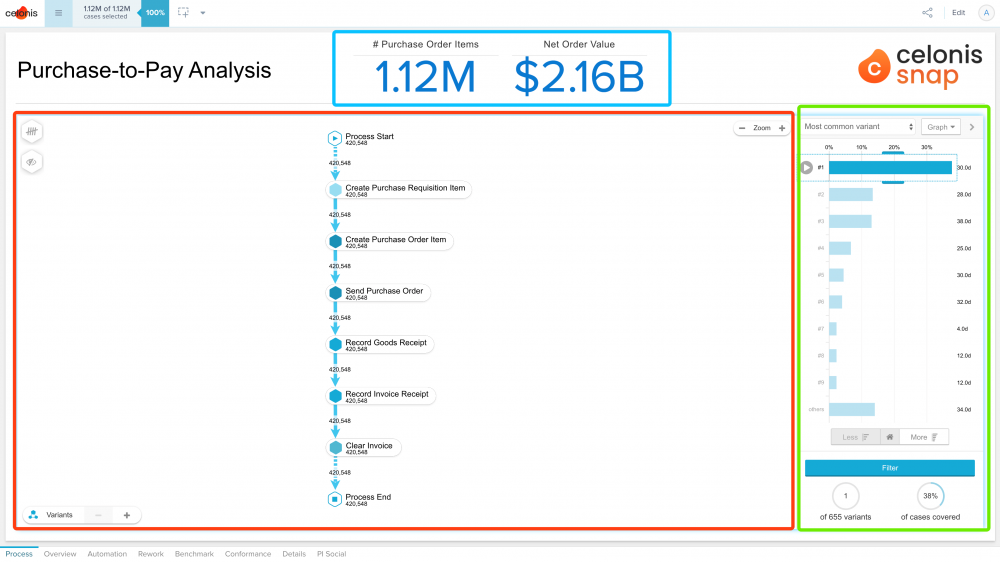Add more variants with the plus button

[127, 515]
